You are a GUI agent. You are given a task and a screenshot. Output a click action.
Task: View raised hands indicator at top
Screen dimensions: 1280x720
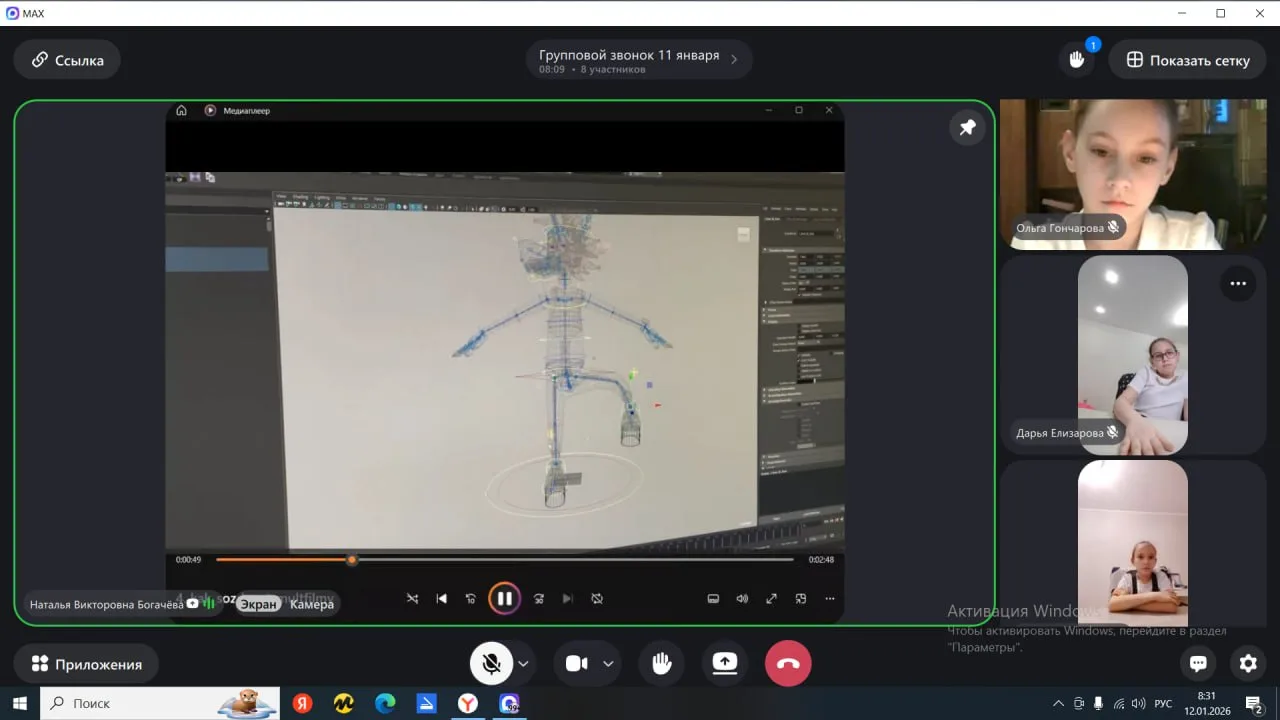(x=1077, y=60)
